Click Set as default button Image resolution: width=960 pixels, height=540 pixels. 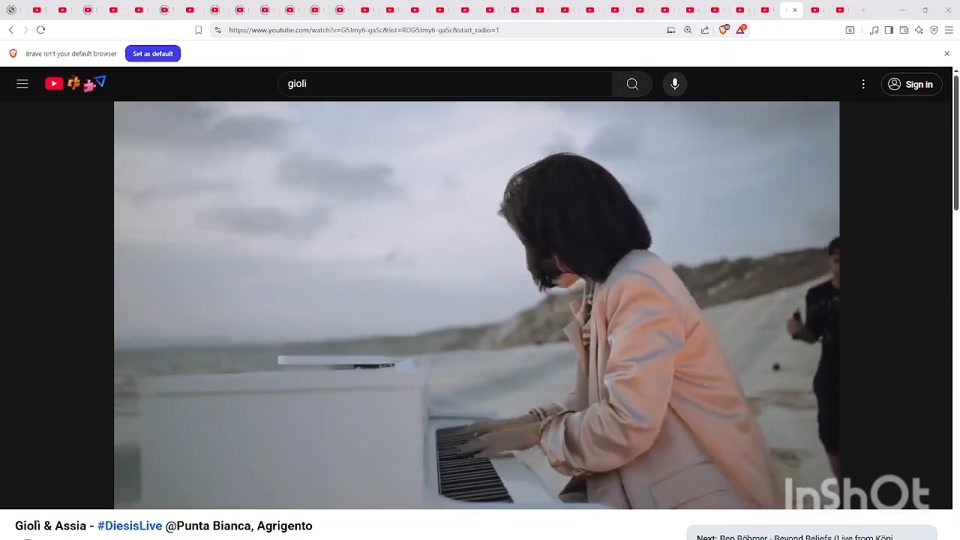pyautogui.click(x=152, y=53)
